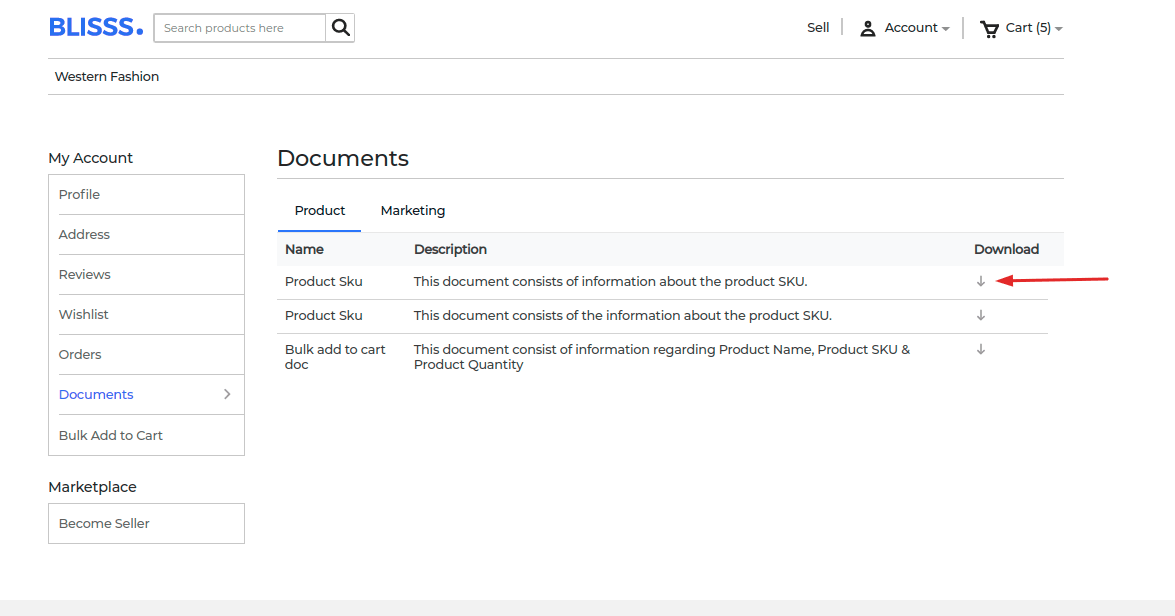Expand the Cart (5) dropdown arrow
The image size is (1175, 616).
tap(1058, 28)
